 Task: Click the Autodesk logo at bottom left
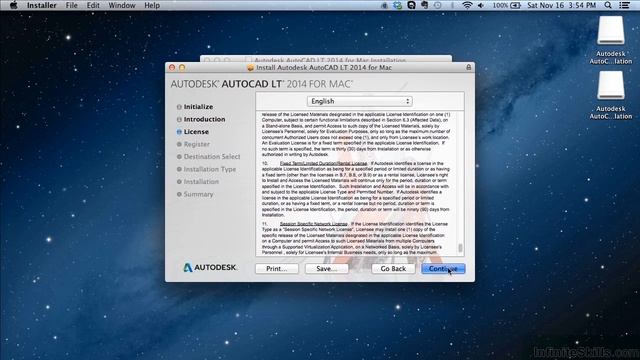[x=209, y=267]
